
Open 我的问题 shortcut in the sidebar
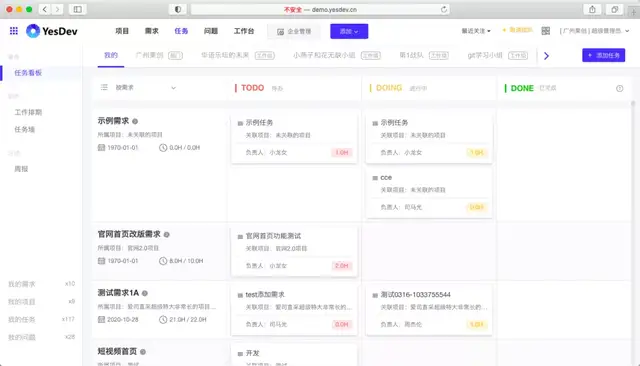(41, 337)
